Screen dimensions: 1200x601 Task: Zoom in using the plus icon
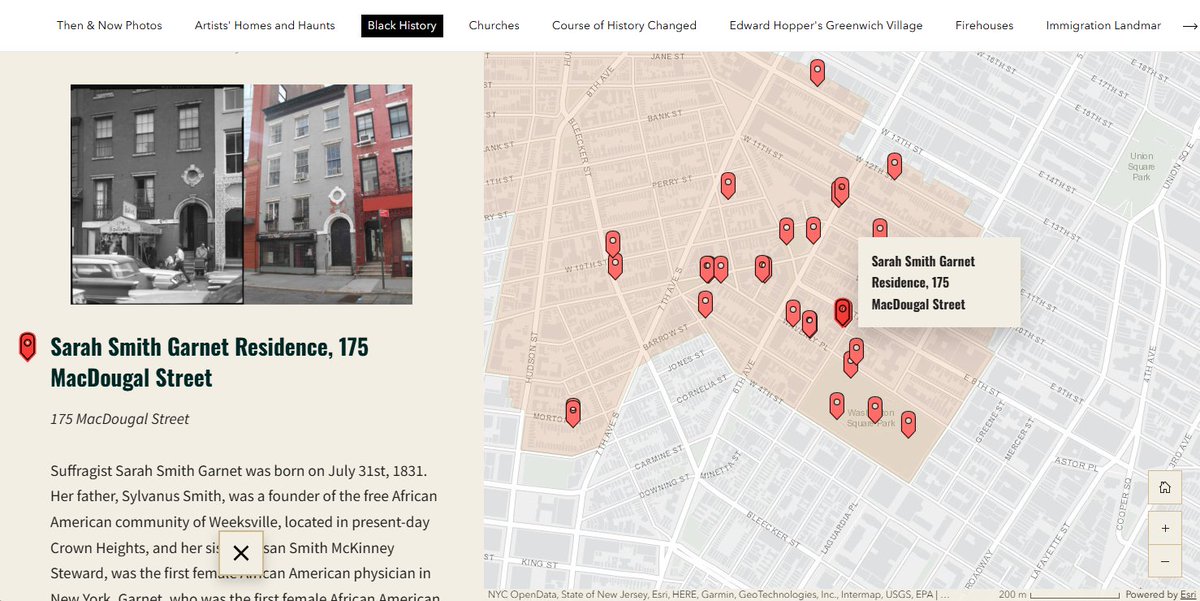(x=1164, y=528)
